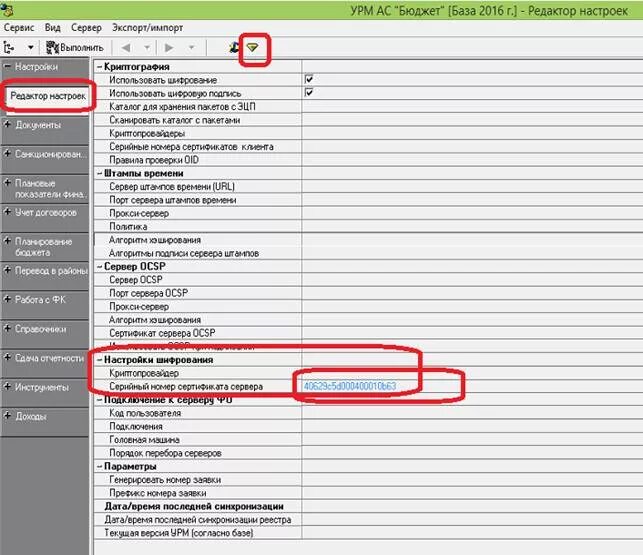643x555 pixels.
Task: Expand the Инструменты section
Action: tap(7, 386)
